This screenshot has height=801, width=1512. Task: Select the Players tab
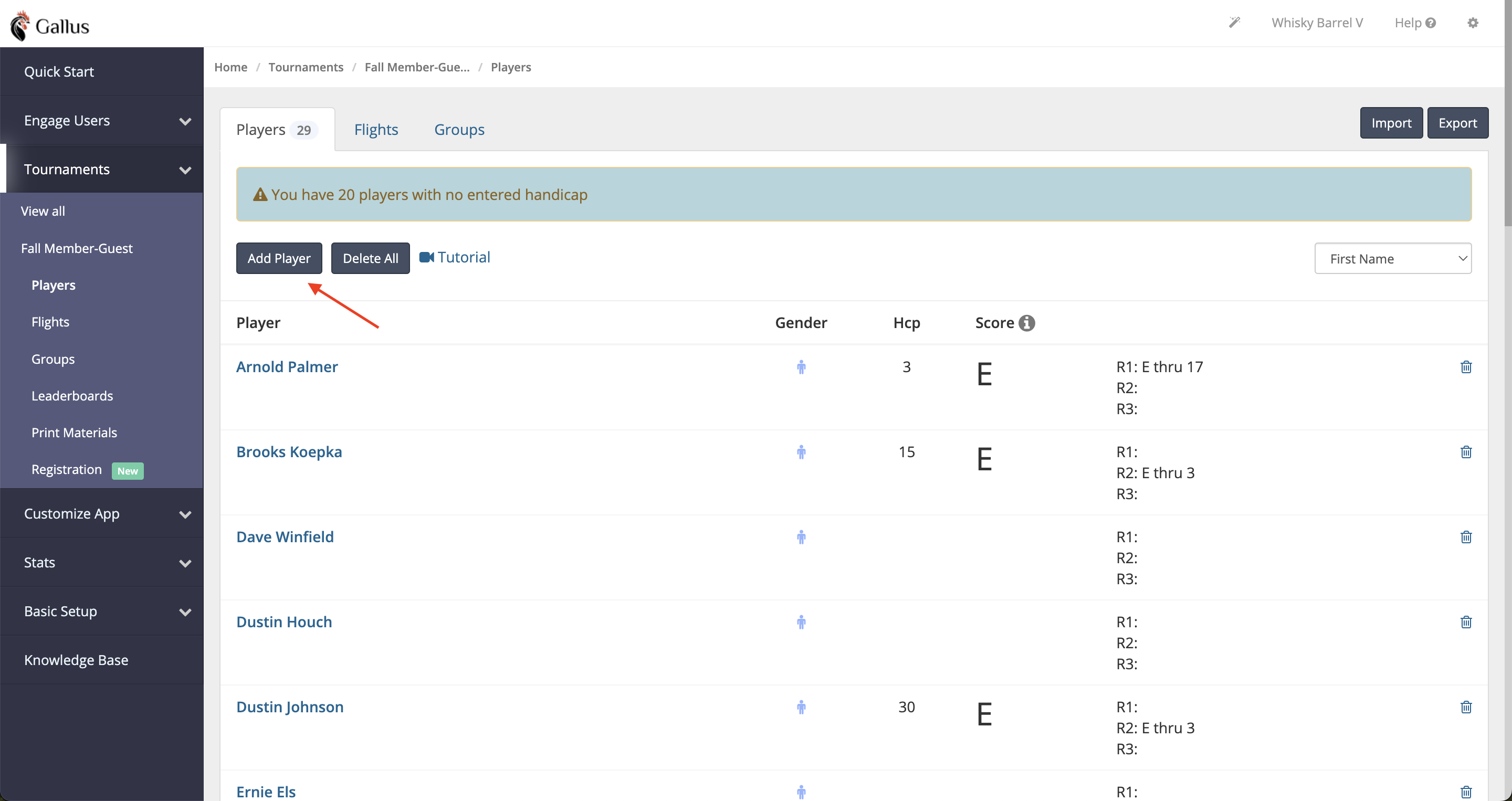click(x=277, y=130)
